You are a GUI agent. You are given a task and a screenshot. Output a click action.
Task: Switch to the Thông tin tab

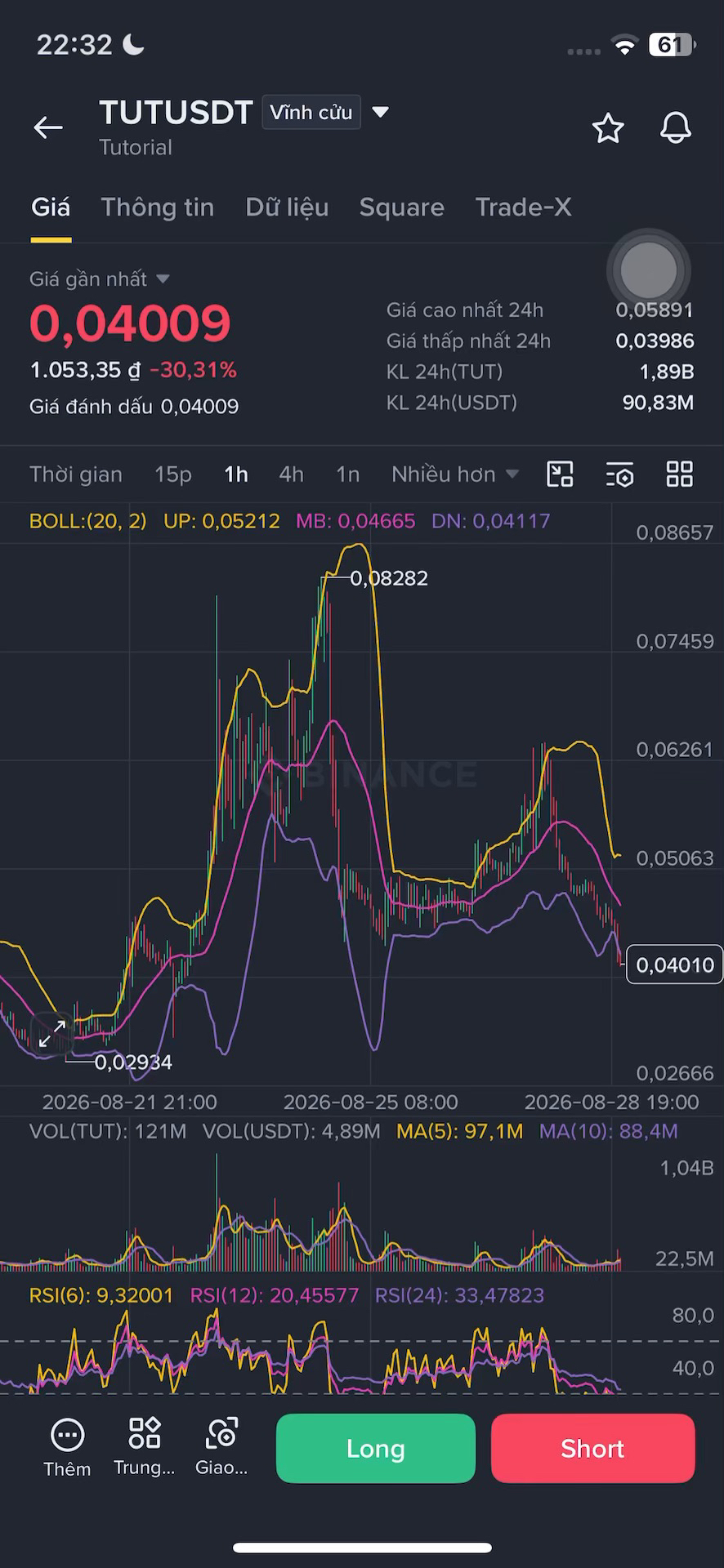tap(158, 207)
